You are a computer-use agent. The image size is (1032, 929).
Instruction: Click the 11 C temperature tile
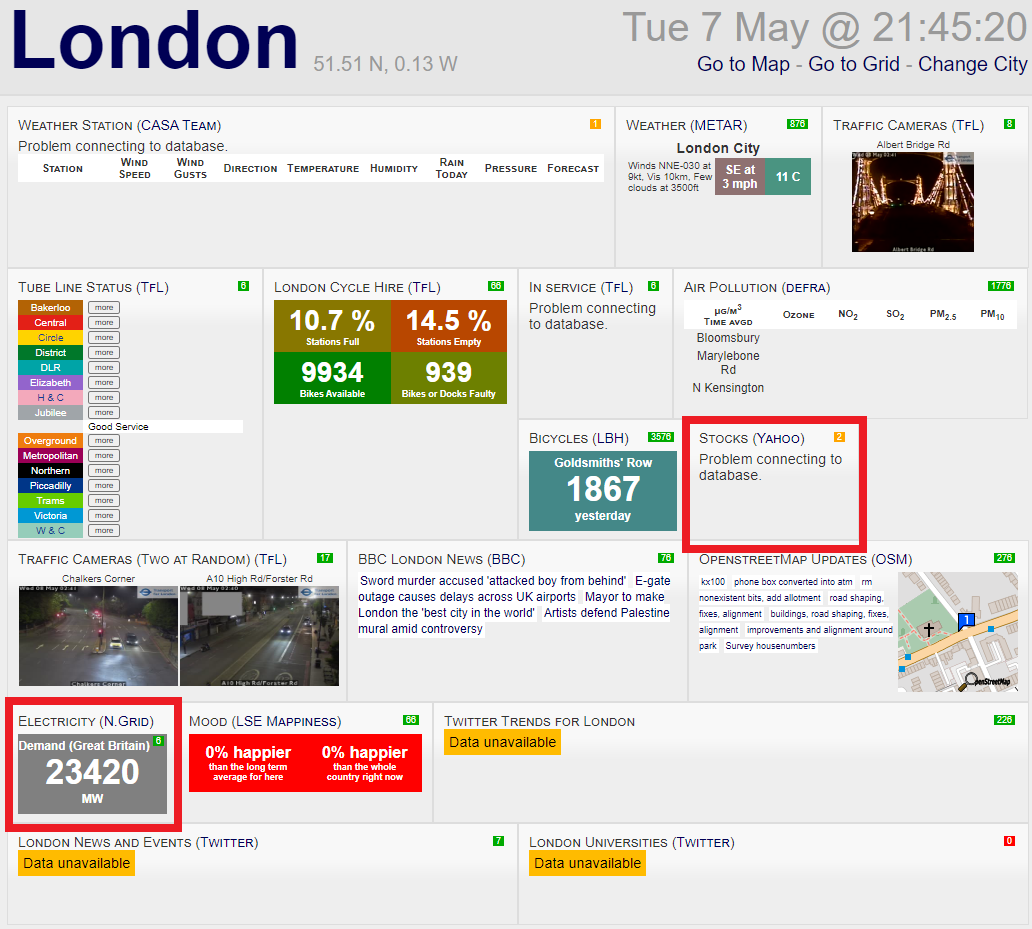click(x=788, y=176)
